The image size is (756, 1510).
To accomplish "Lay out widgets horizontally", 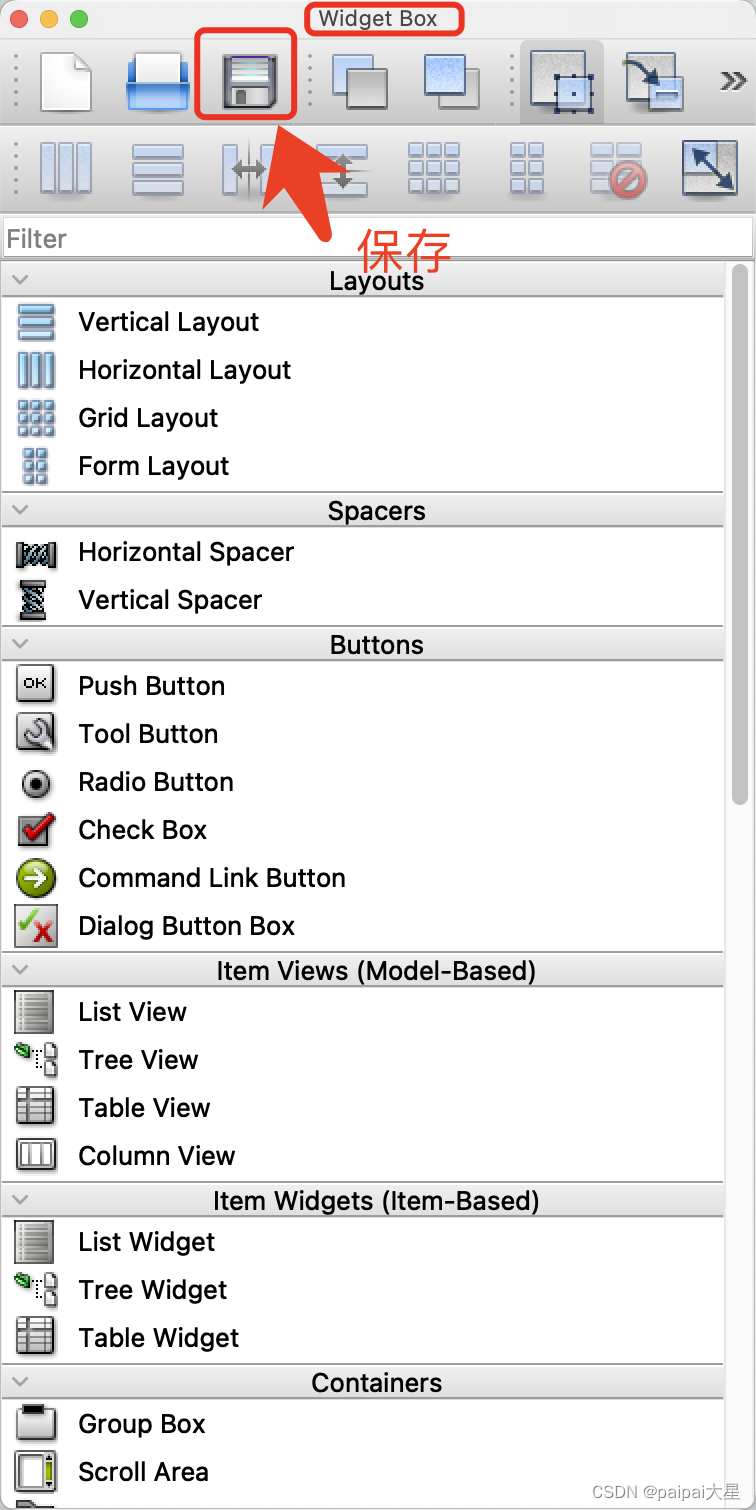I will (x=66, y=168).
